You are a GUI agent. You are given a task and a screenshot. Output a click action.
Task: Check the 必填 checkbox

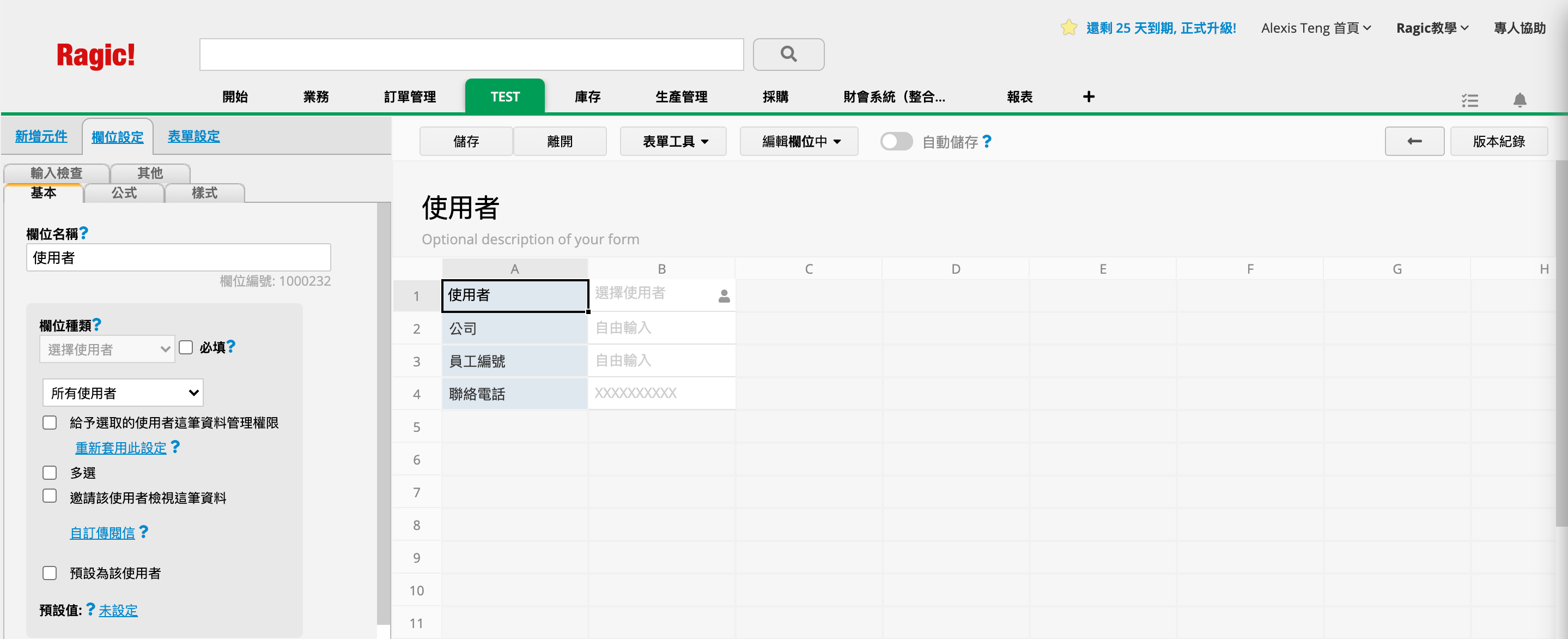(x=186, y=347)
